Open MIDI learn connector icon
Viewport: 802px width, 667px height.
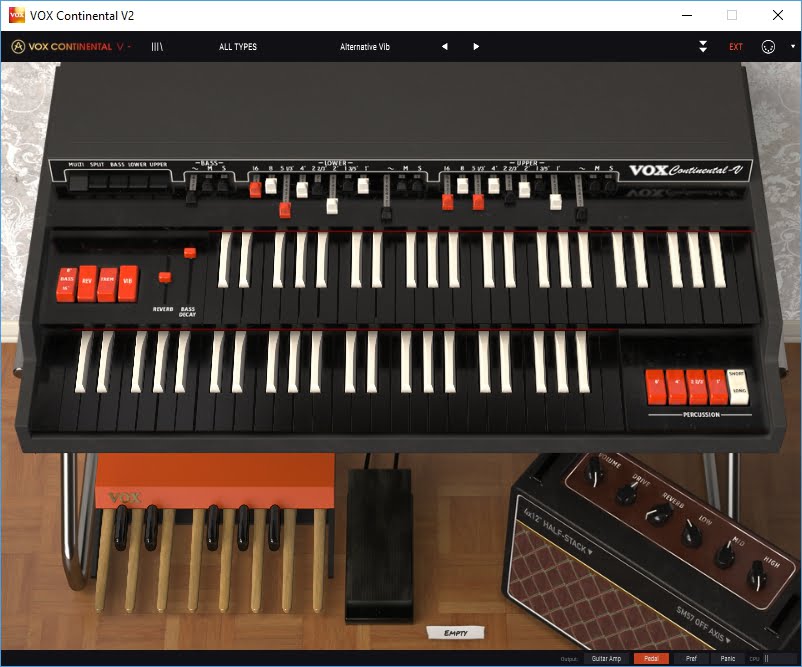[x=768, y=47]
